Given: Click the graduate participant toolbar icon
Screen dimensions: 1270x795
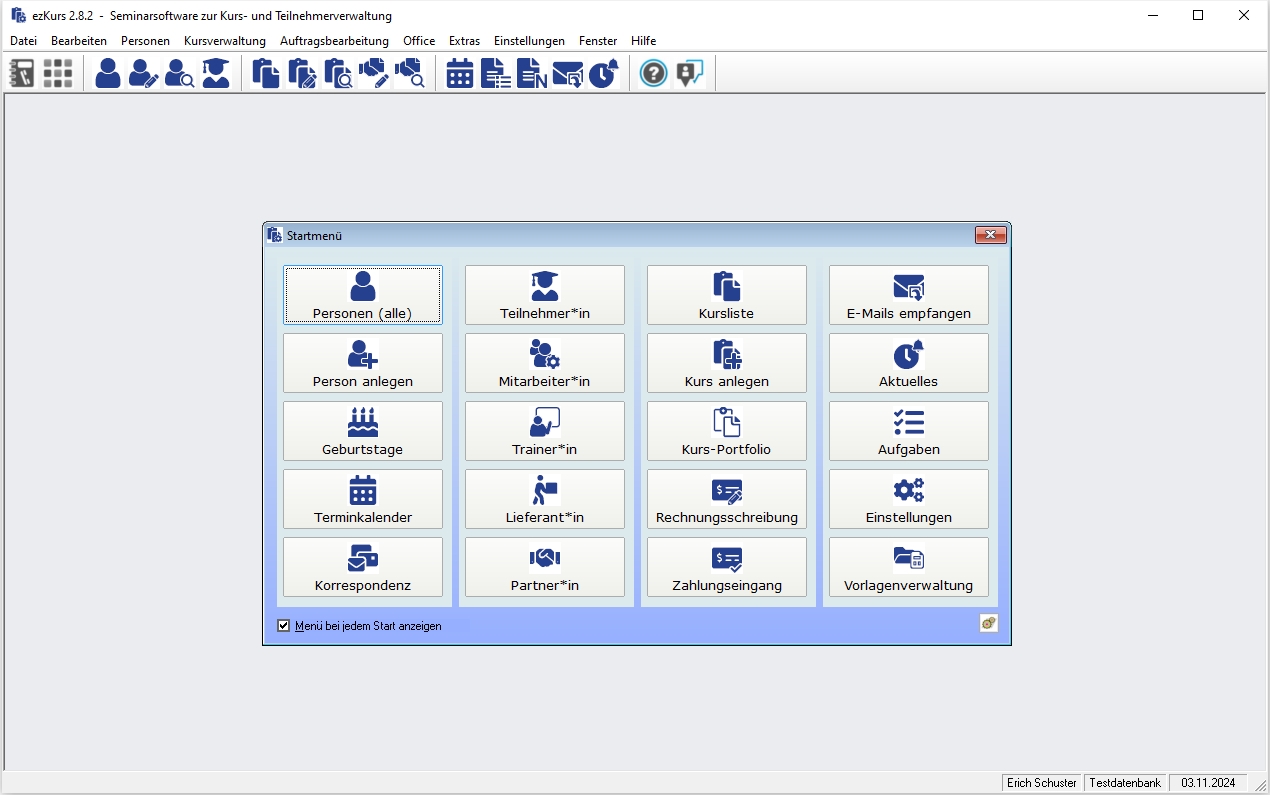Looking at the screenshot, I should tap(216, 73).
